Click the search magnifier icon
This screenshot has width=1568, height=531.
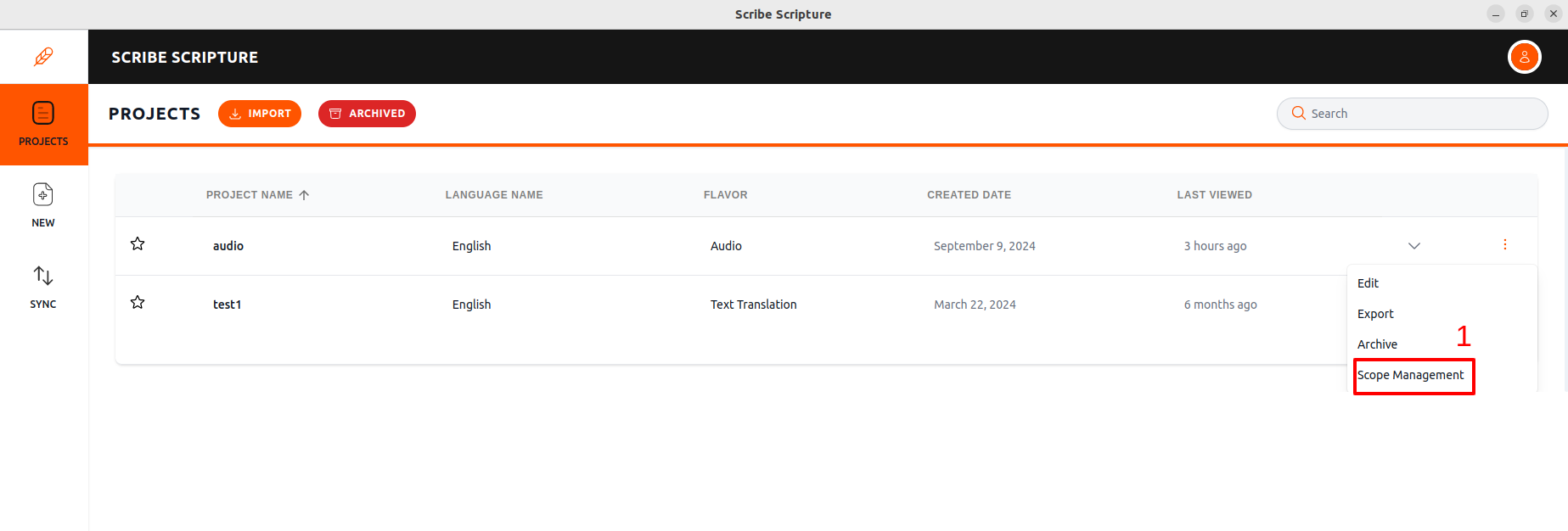1298,114
